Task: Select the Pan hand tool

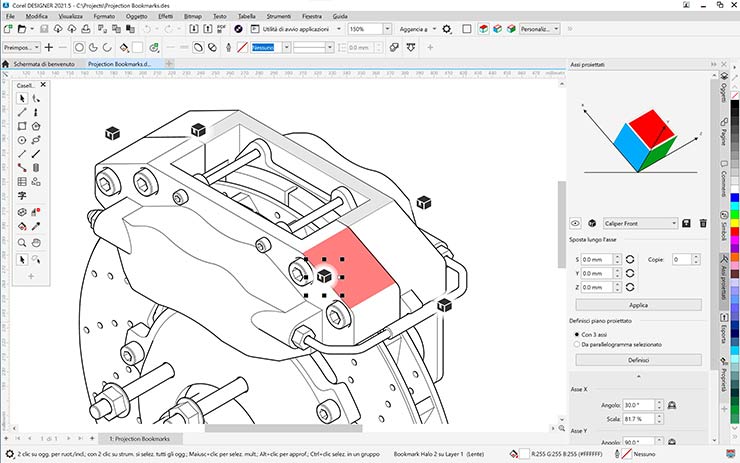Action: tap(37, 242)
